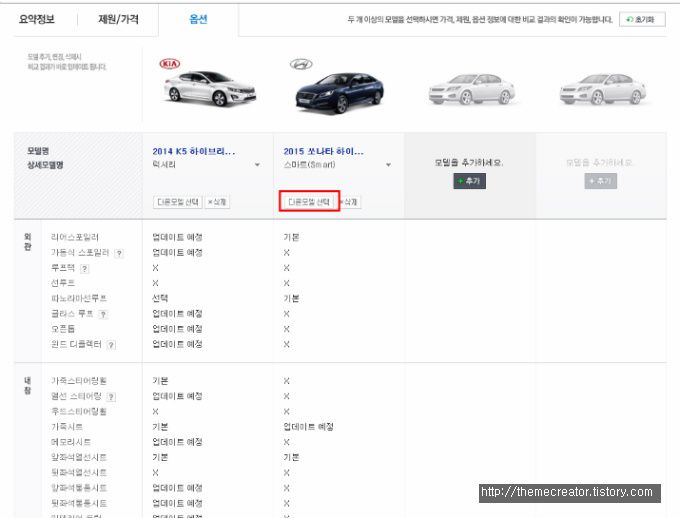
Task: Click 다른모델 선택 under the 쏘나타
Action: (309, 202)
